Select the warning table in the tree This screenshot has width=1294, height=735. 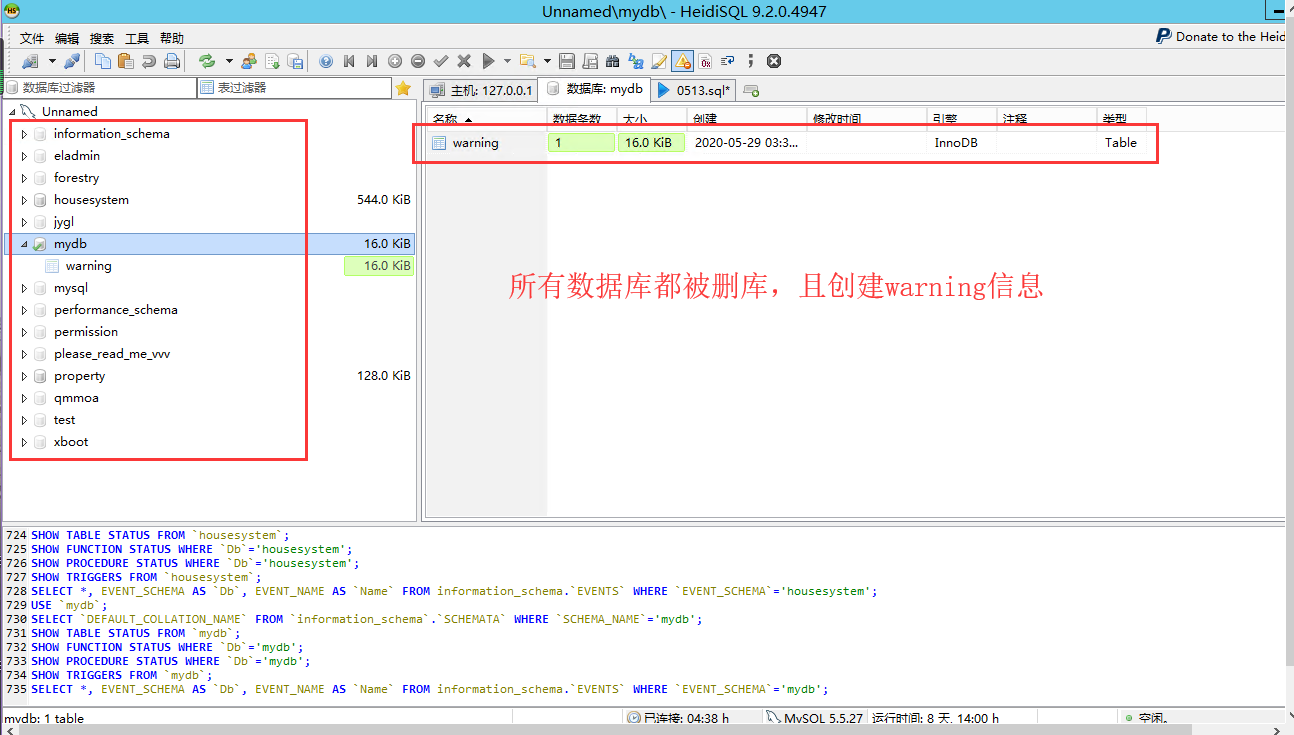point(88,266)
